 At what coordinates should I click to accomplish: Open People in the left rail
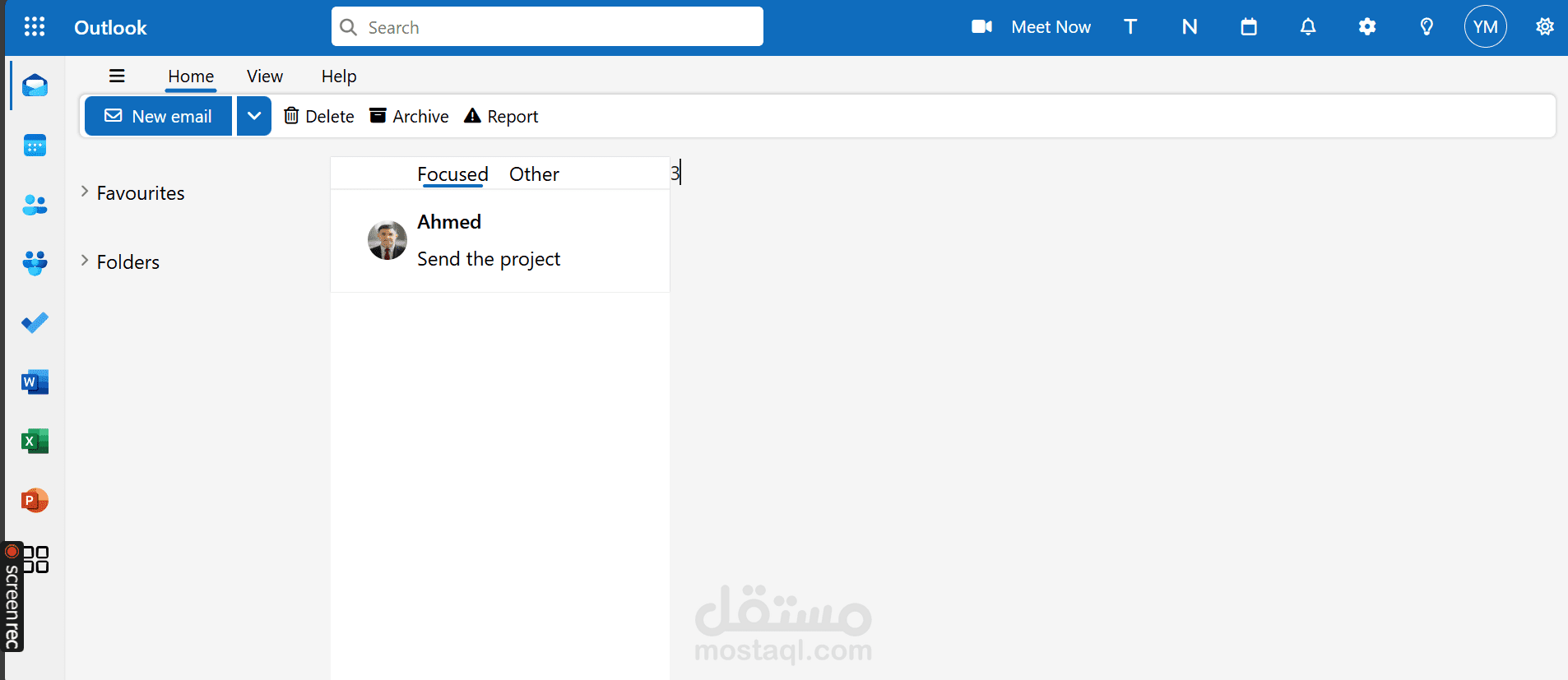click(35, 205)
